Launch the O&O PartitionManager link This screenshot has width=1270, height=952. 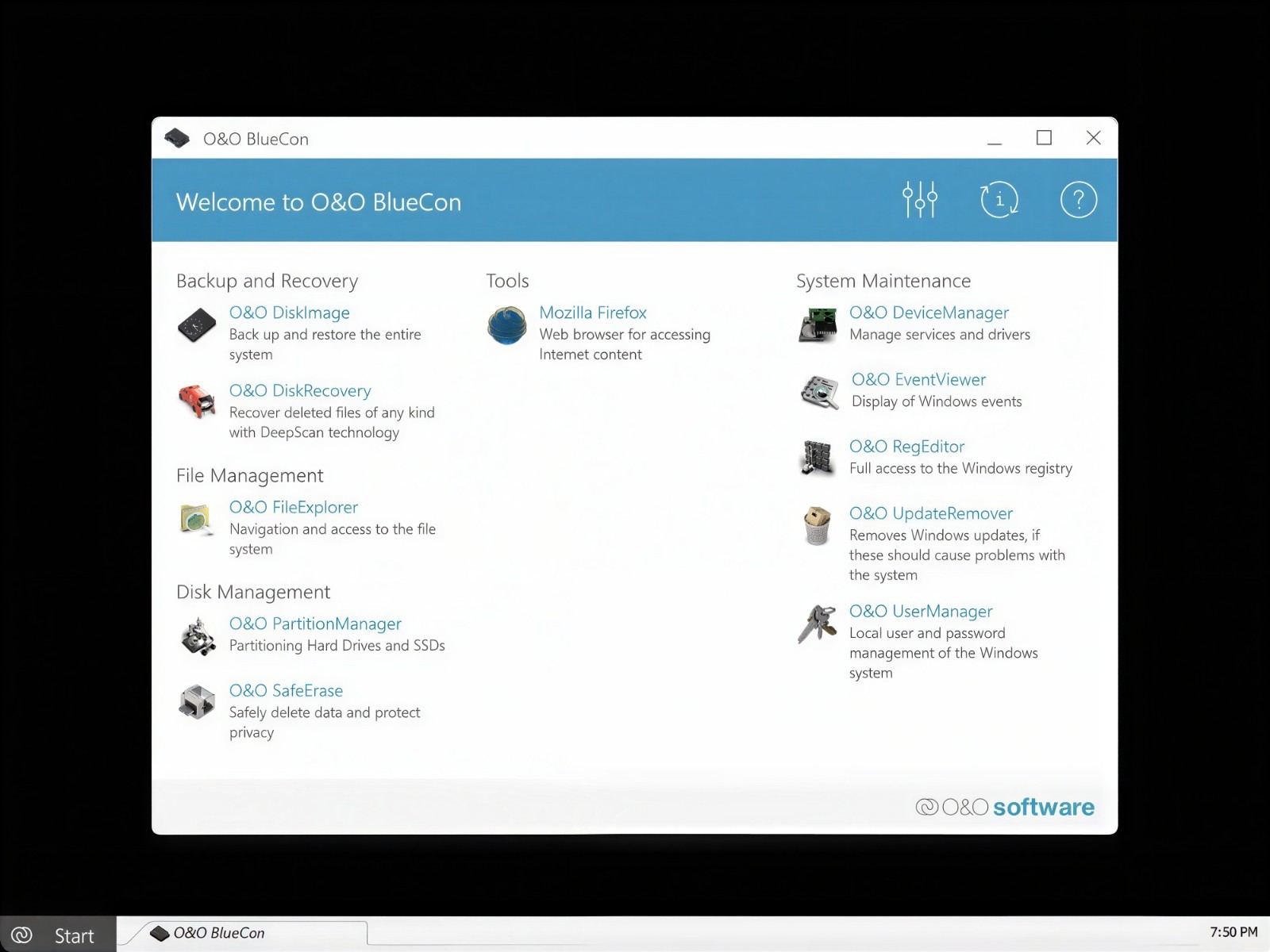click(315, 624)
